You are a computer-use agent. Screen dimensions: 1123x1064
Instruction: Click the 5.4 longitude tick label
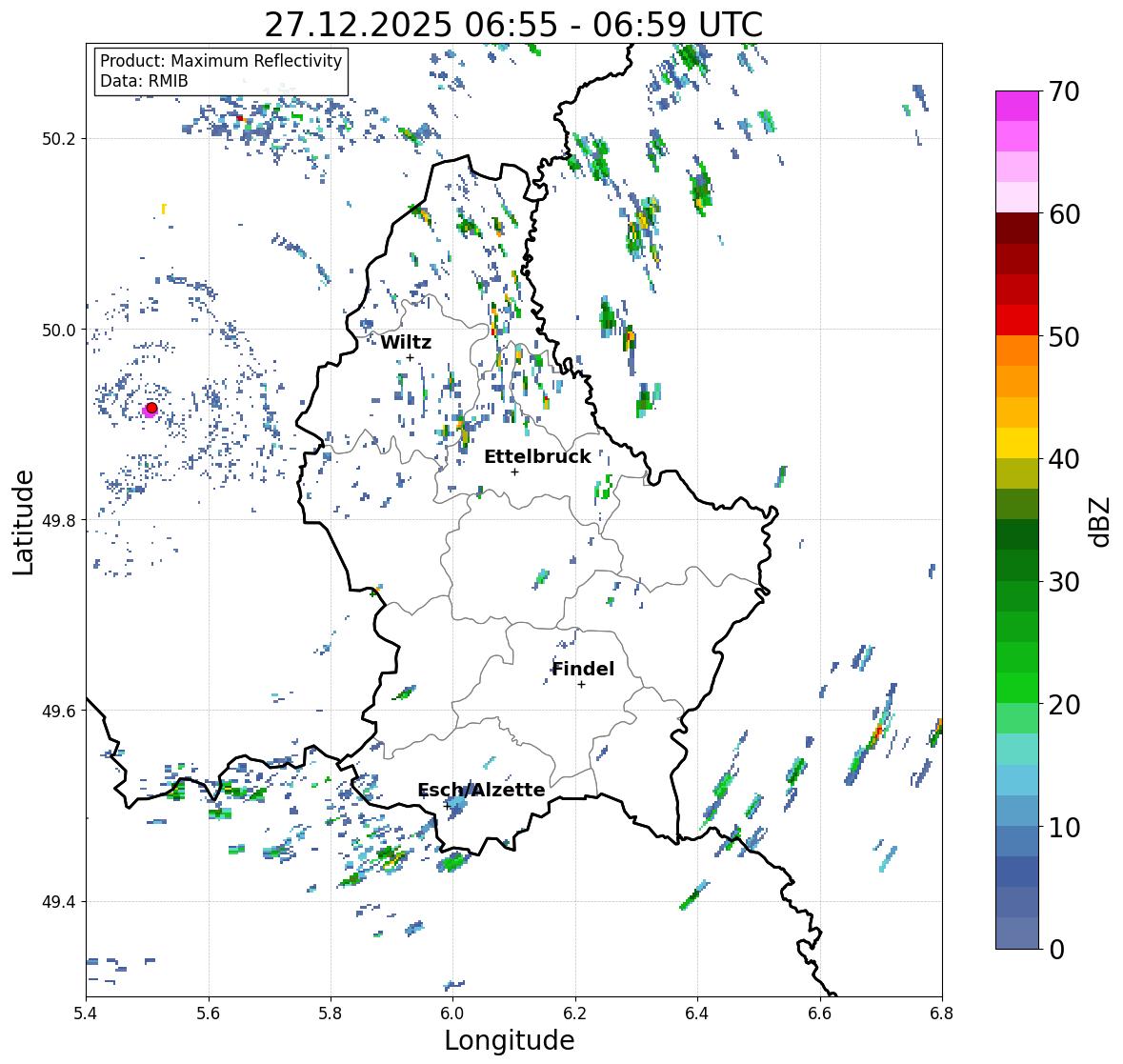(86, 1014)
